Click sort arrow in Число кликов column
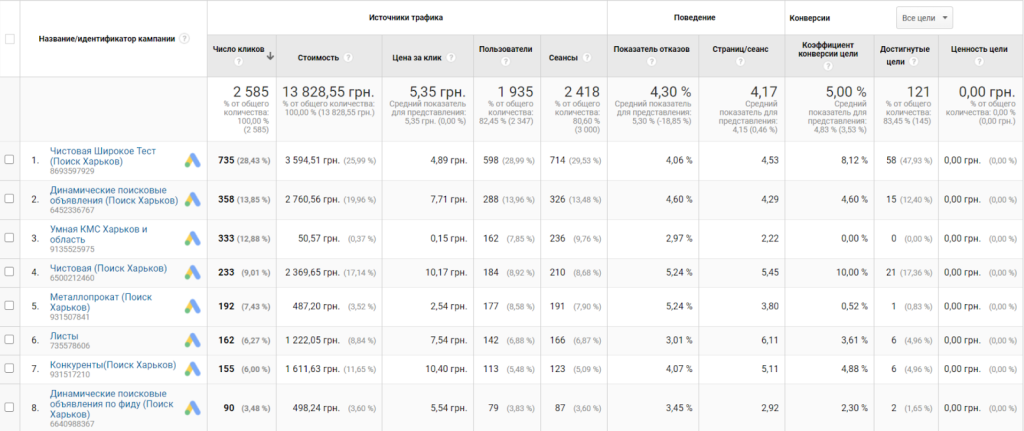1024x431 pixels. pyautogui.click(x=270, y=56)
